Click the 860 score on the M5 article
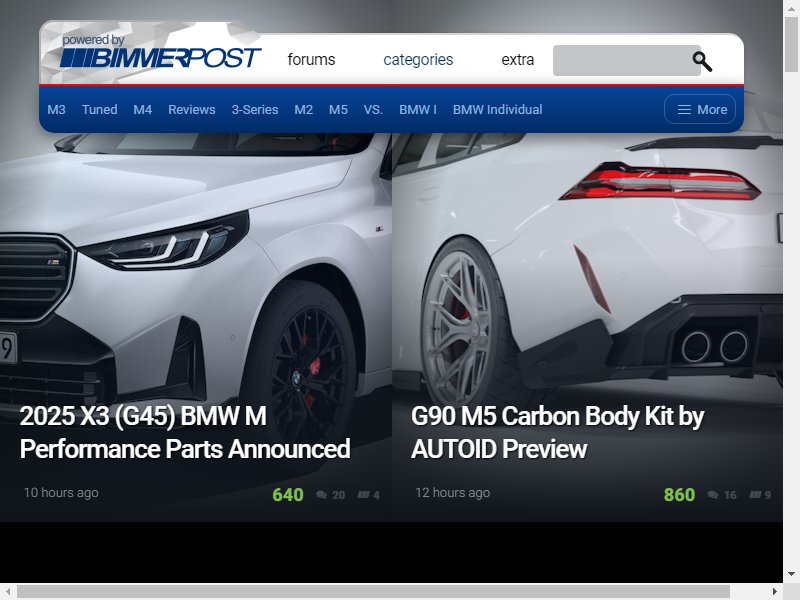 (x=679, y=495)
